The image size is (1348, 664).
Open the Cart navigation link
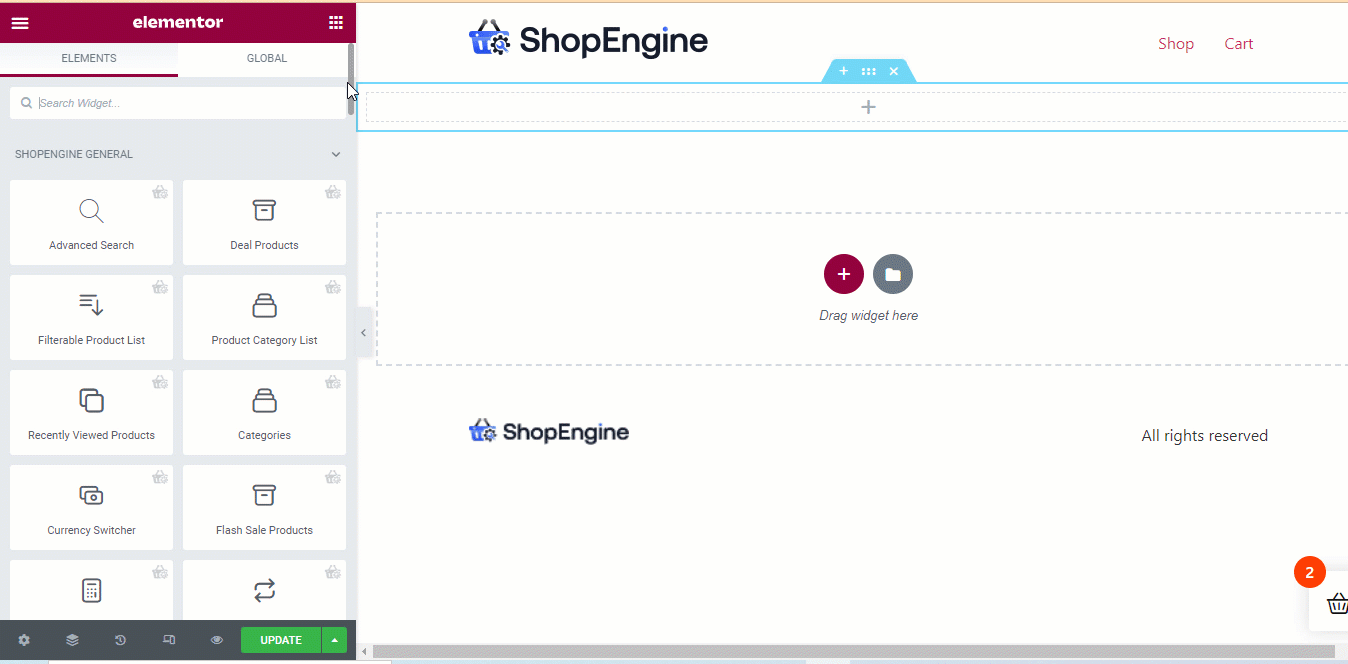(1239, 43)
